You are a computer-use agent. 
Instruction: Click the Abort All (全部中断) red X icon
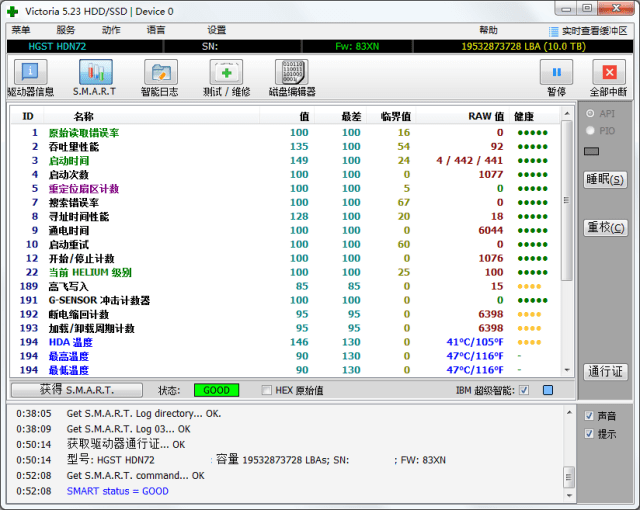pyautogui.click(x=609, y=72)
